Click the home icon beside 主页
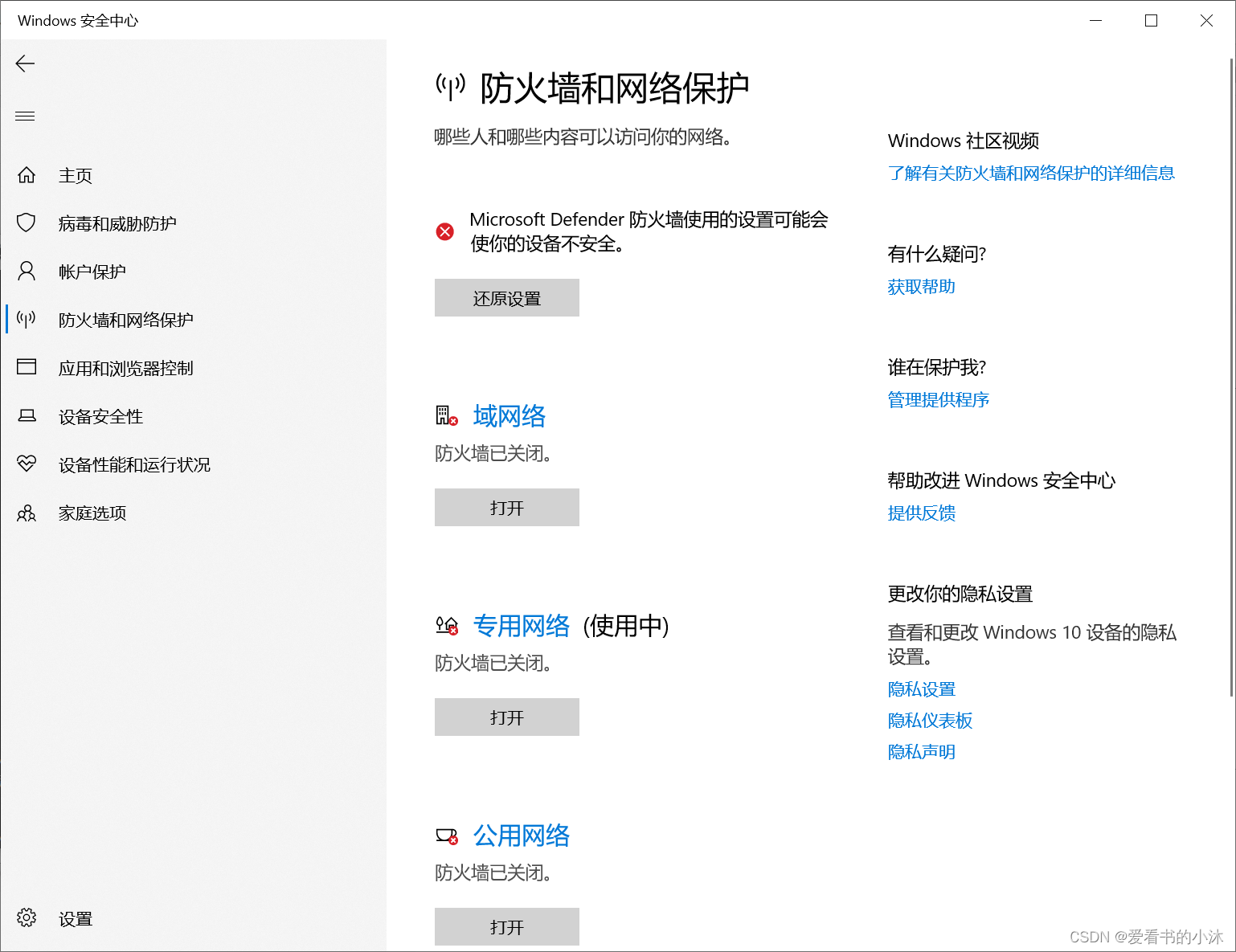This screenshot has height=952, width=1236. click(x=27, y=175)
